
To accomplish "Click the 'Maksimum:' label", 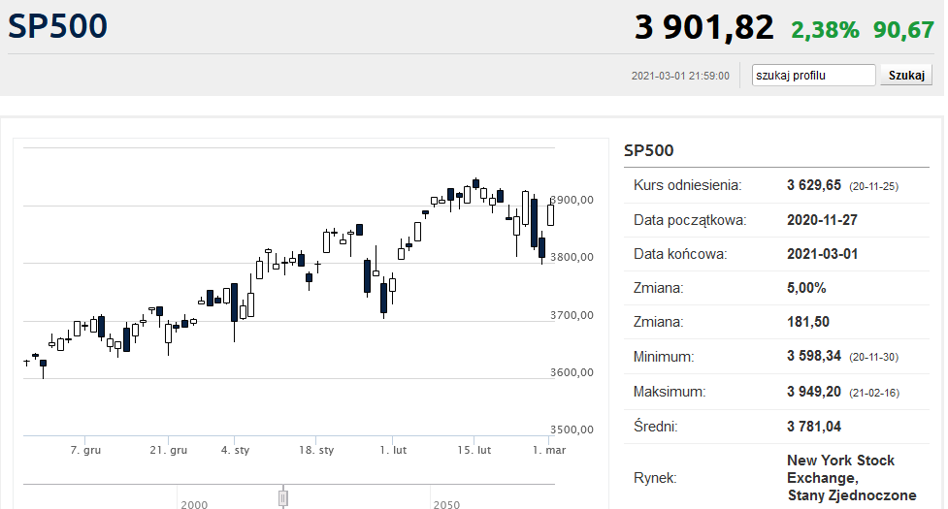I will tap(669, 392).
